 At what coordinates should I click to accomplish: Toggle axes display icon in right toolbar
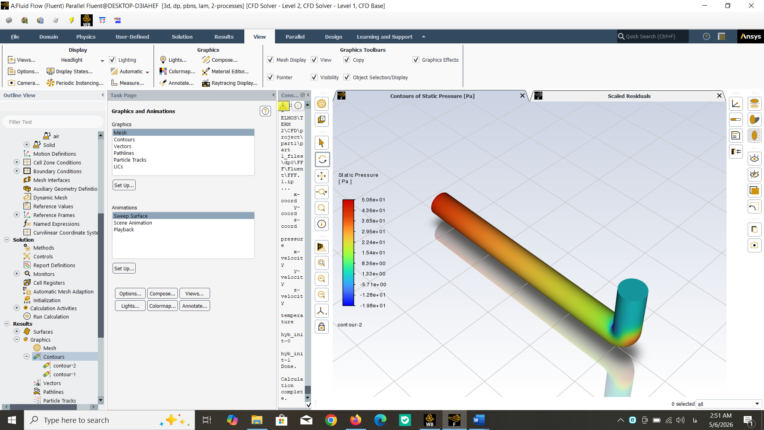[x=736, y=104]
